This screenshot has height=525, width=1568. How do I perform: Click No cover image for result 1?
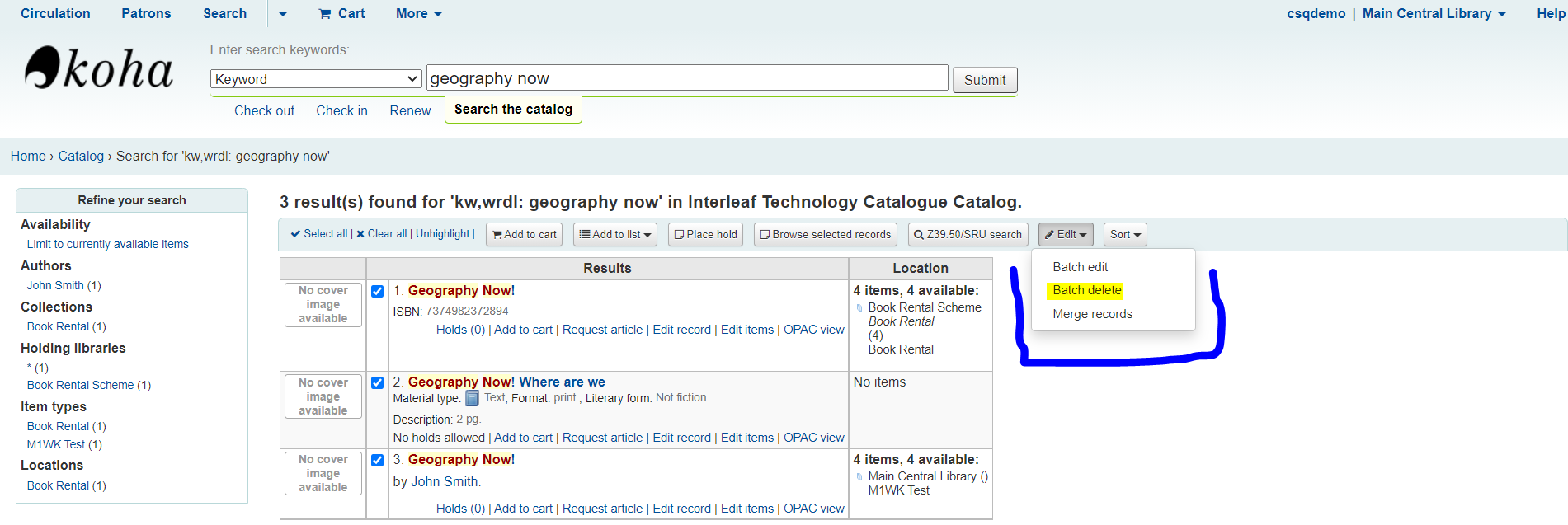tap(323, 305)
